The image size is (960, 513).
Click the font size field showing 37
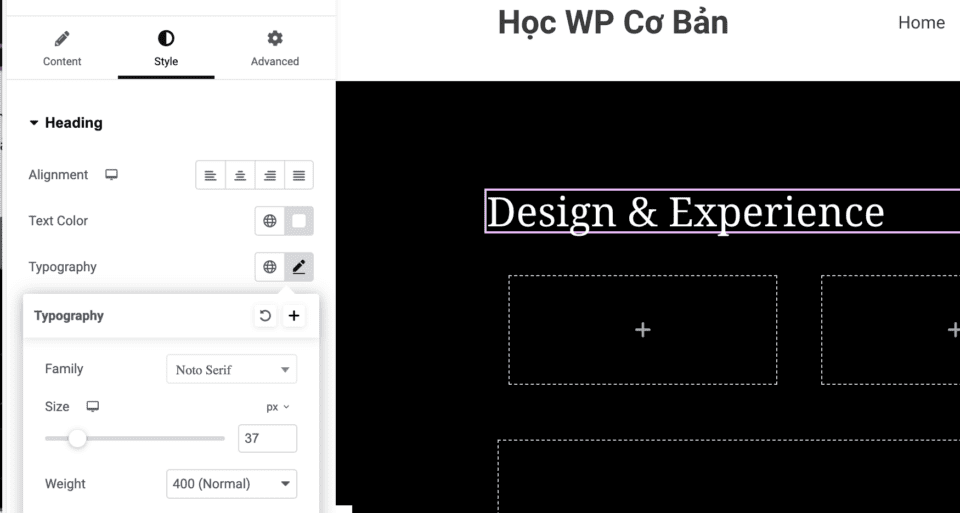[267, 438]
